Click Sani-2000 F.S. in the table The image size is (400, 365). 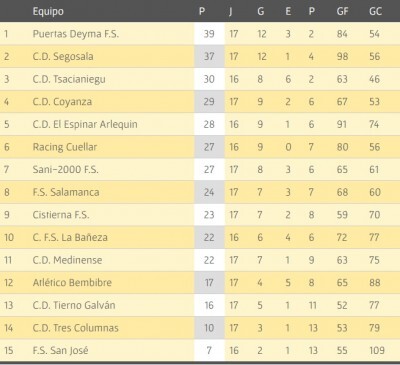(x=65, y=170)
